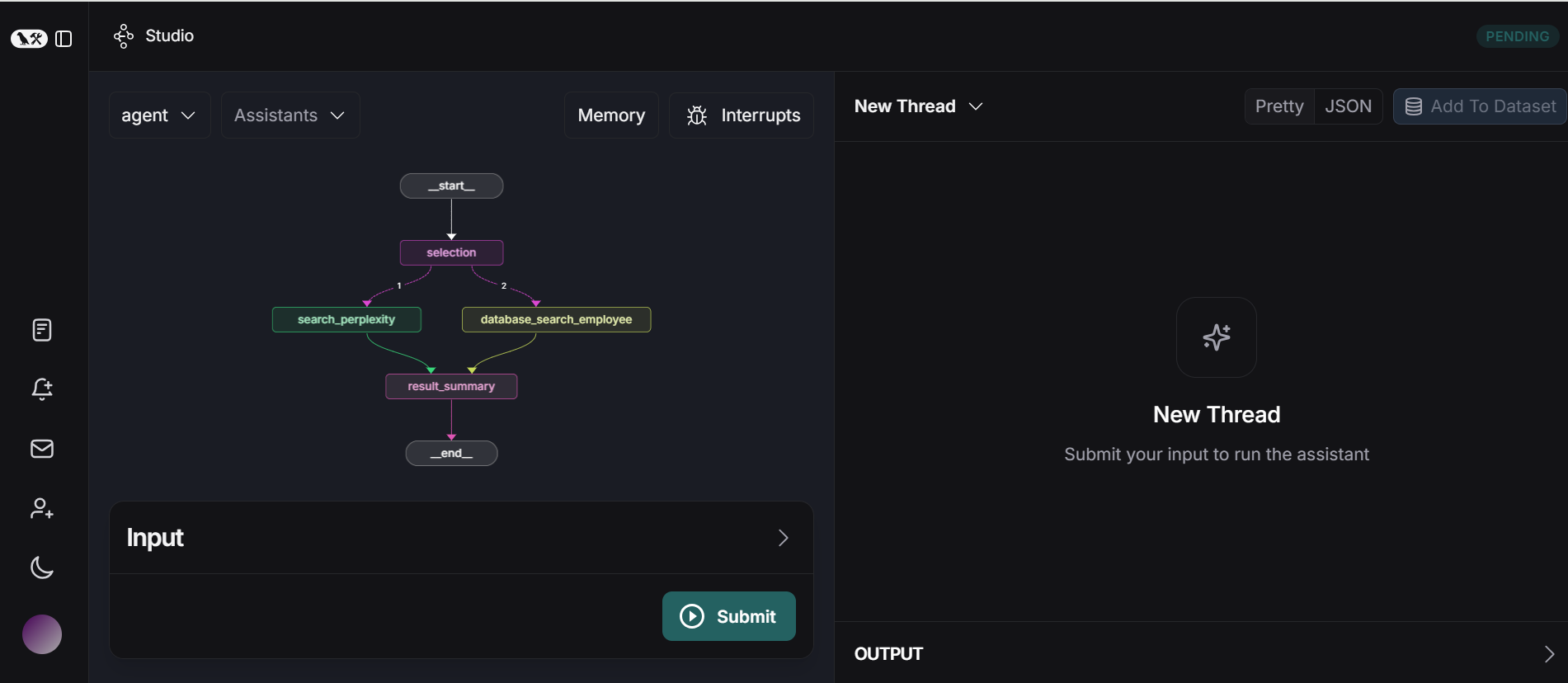Open notifications bell icon
Image resolution: width=1568 pixels, height=683 pixels.
42,389
